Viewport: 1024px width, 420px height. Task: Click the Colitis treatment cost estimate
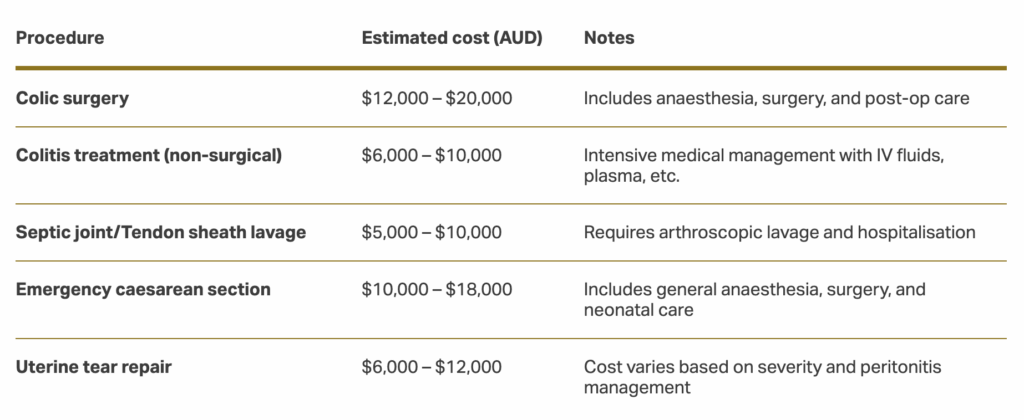tap(432, 155)
